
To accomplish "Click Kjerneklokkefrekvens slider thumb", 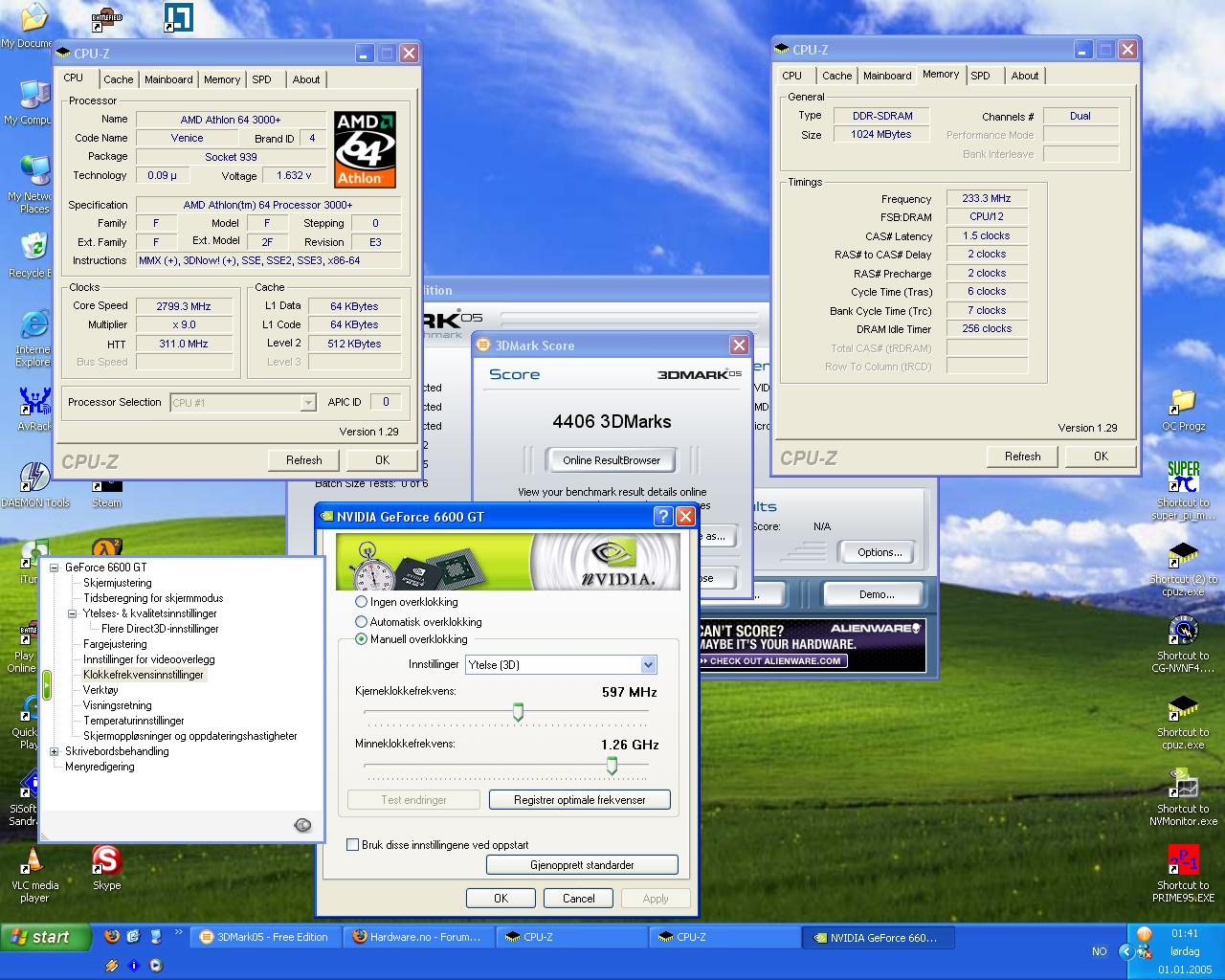I will pos(518,712).
